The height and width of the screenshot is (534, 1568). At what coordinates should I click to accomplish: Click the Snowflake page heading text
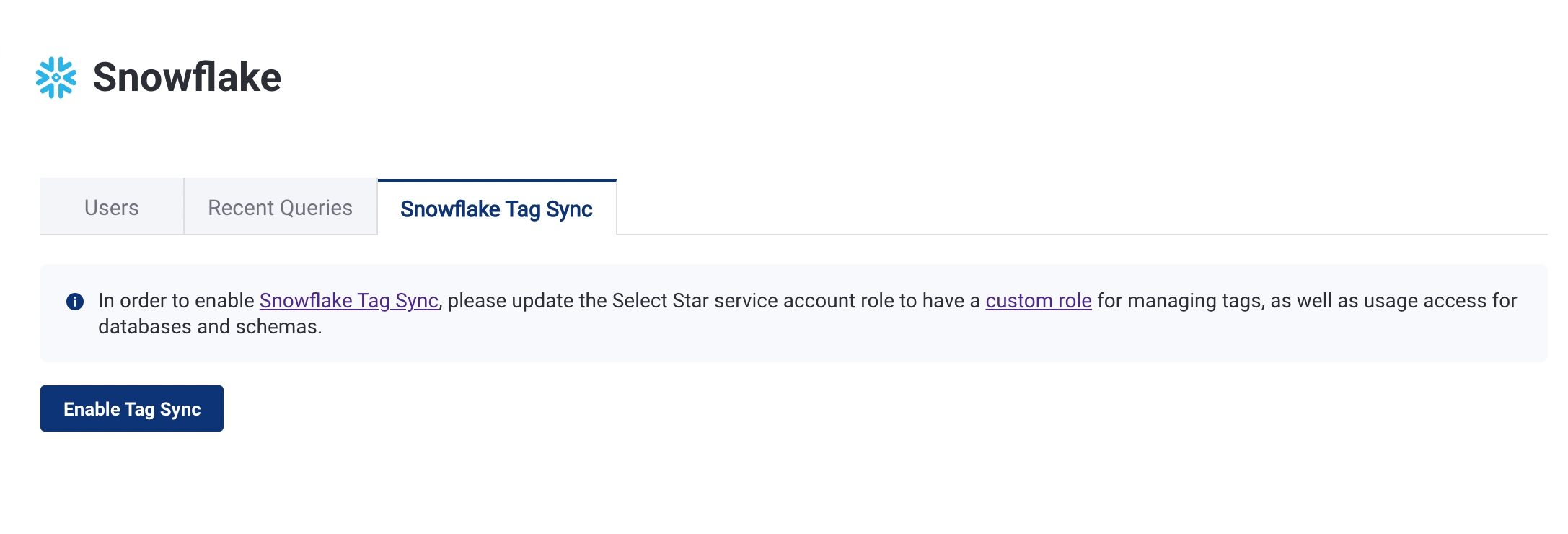187,77
